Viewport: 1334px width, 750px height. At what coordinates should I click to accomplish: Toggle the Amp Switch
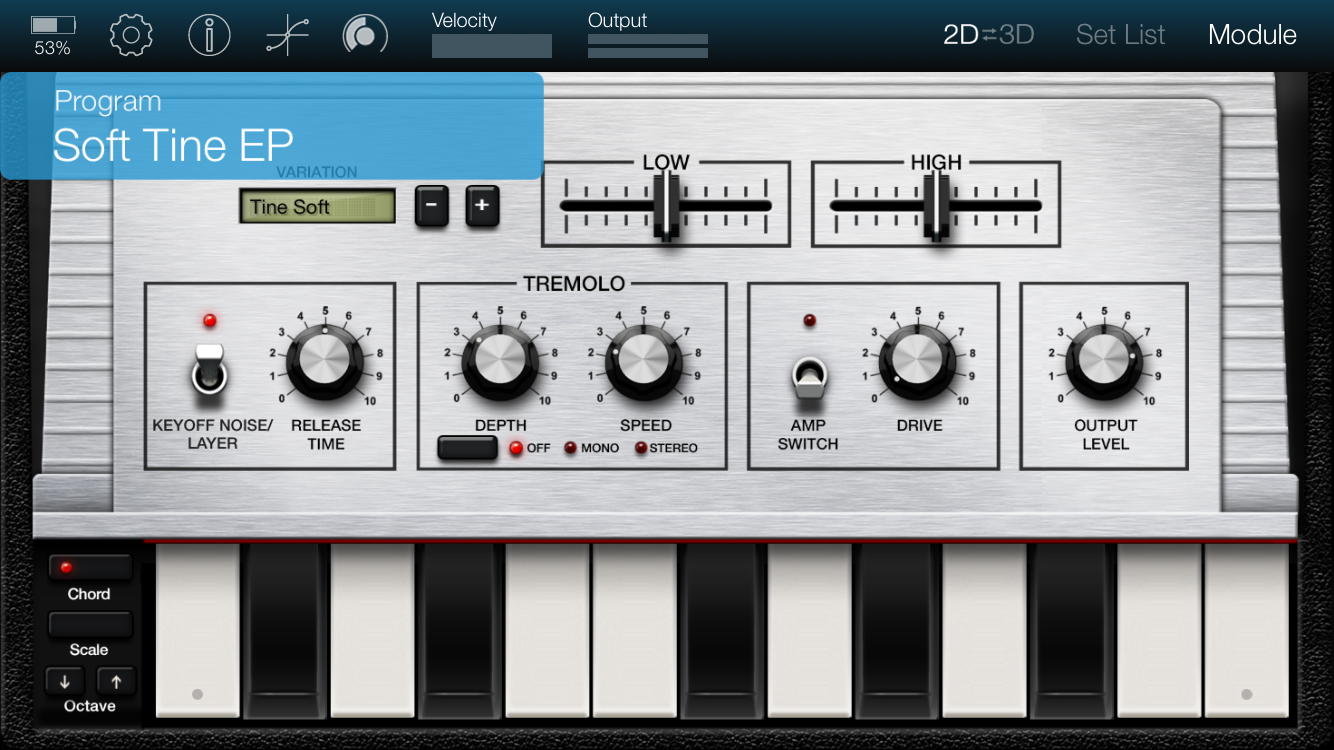[x=808, y=377]
